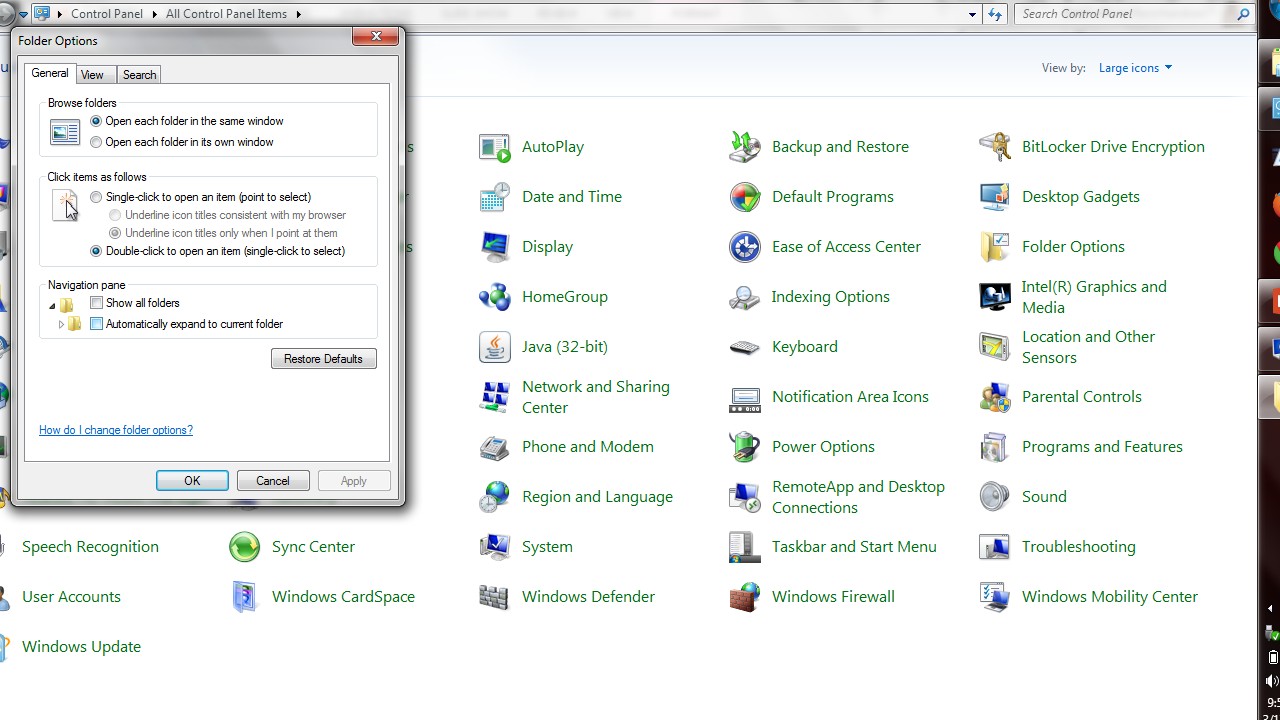Choose Single-click to open an item
Image resolution: width=1280 pixels, height=720 pixels.
[x=97, y=197]
